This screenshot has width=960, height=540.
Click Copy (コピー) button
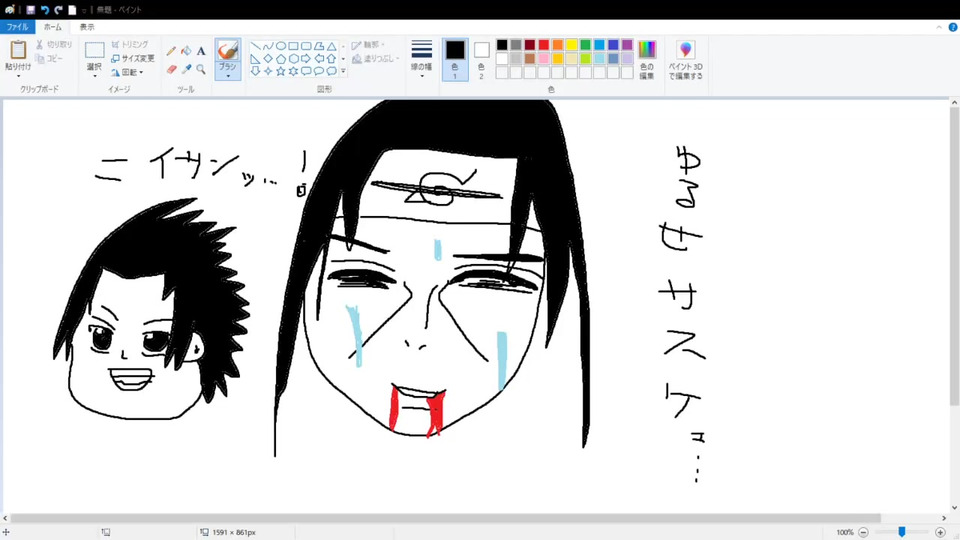(x=49, y=59)
